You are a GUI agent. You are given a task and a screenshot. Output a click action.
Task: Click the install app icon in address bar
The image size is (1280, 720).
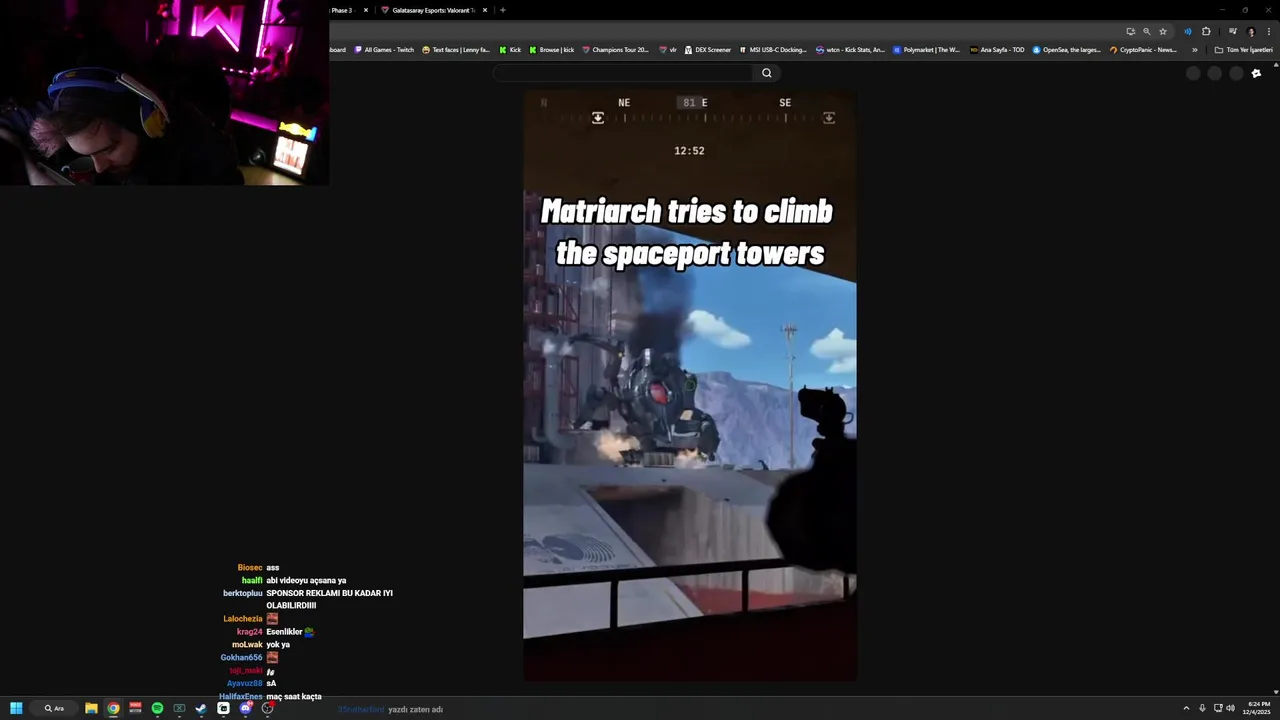(x=1130, y=31)
